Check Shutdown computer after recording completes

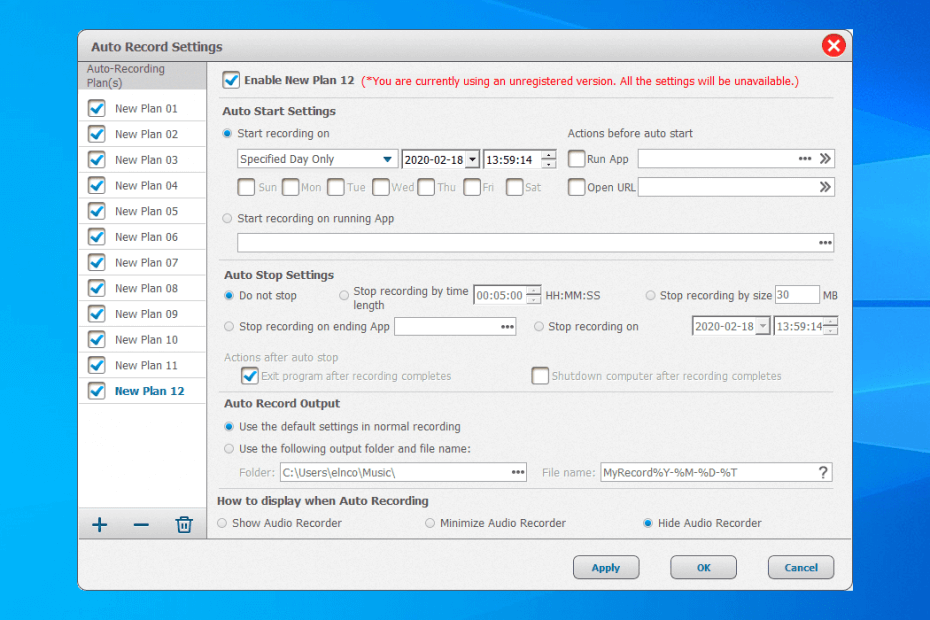[x=540, y=376]
